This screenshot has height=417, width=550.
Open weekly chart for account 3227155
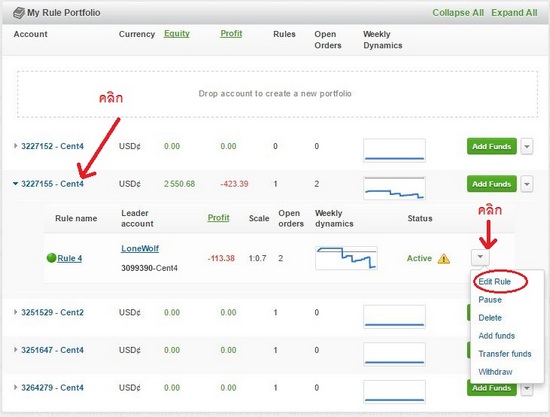pyautogui.click(x=394, y=188)
